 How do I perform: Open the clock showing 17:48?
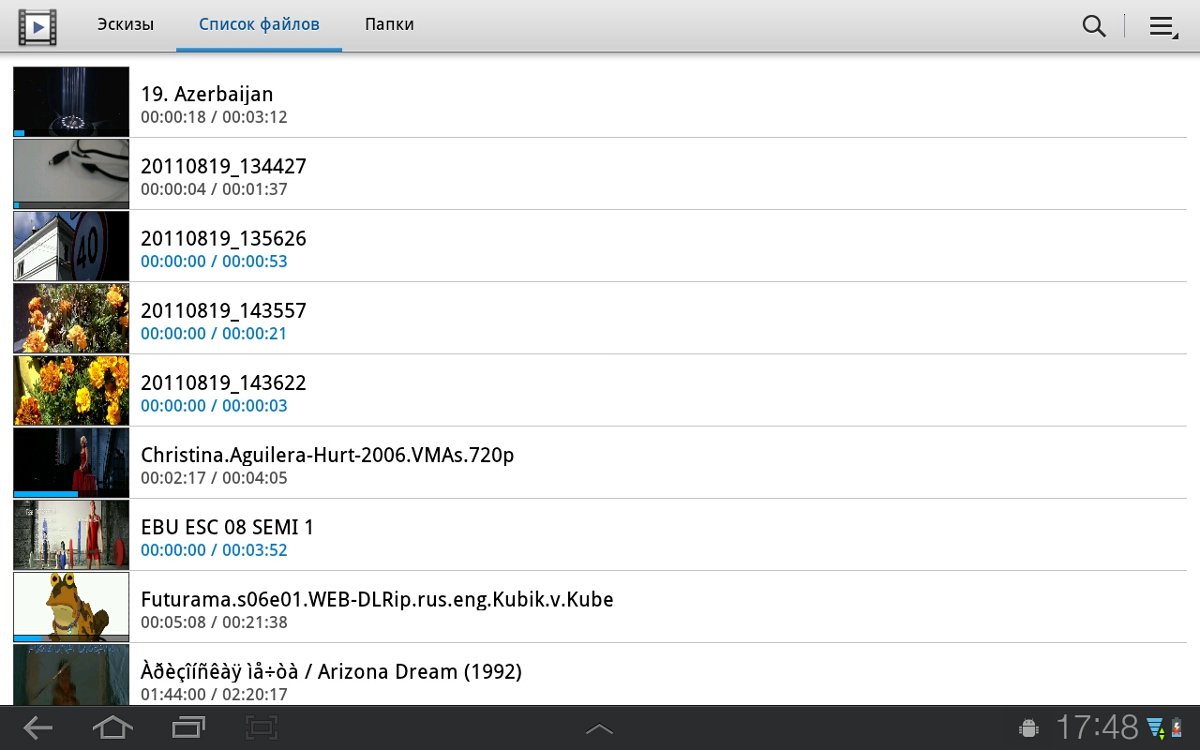pos(1097,727)
